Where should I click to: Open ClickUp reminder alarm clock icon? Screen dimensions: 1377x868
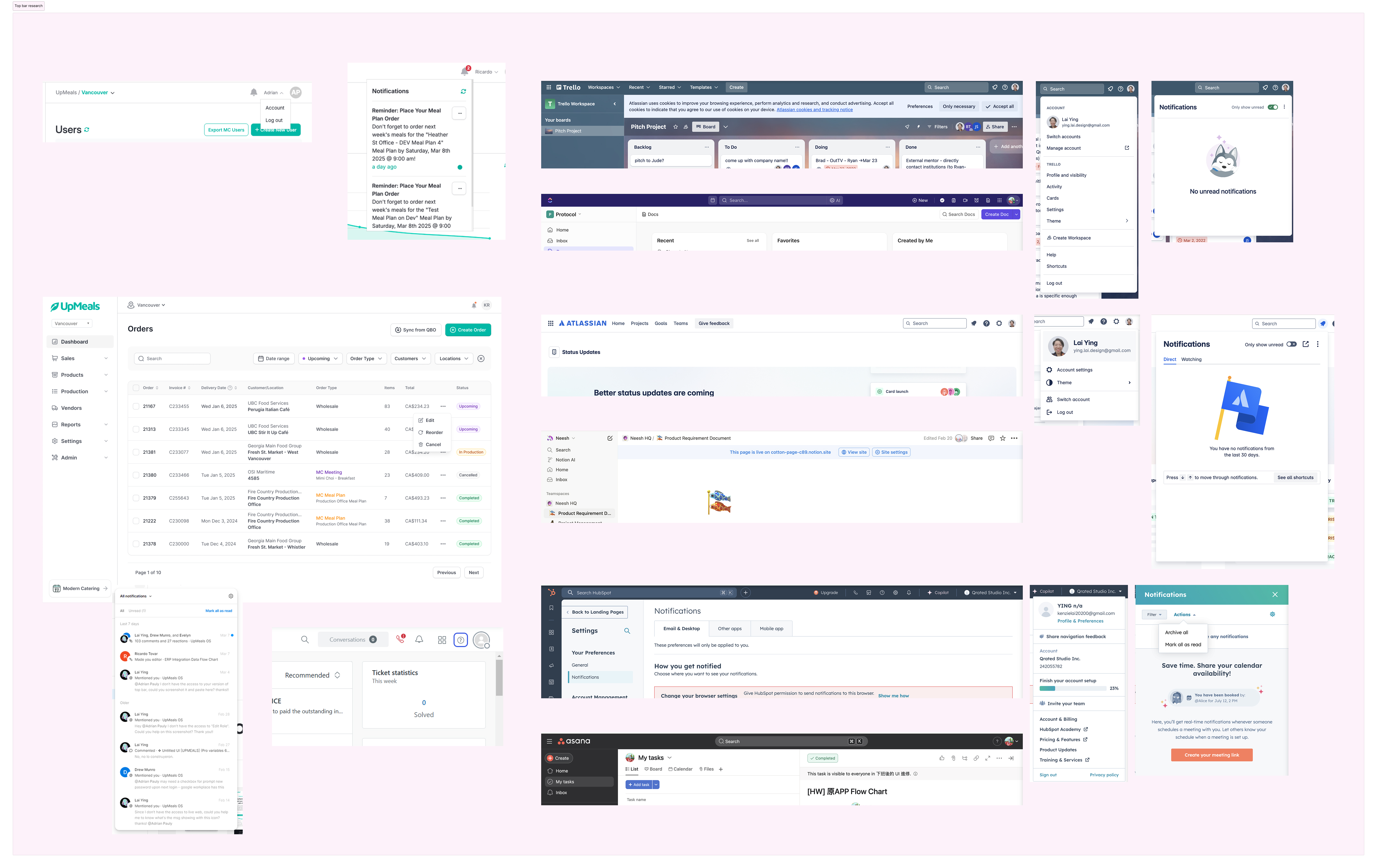[977, 200]
